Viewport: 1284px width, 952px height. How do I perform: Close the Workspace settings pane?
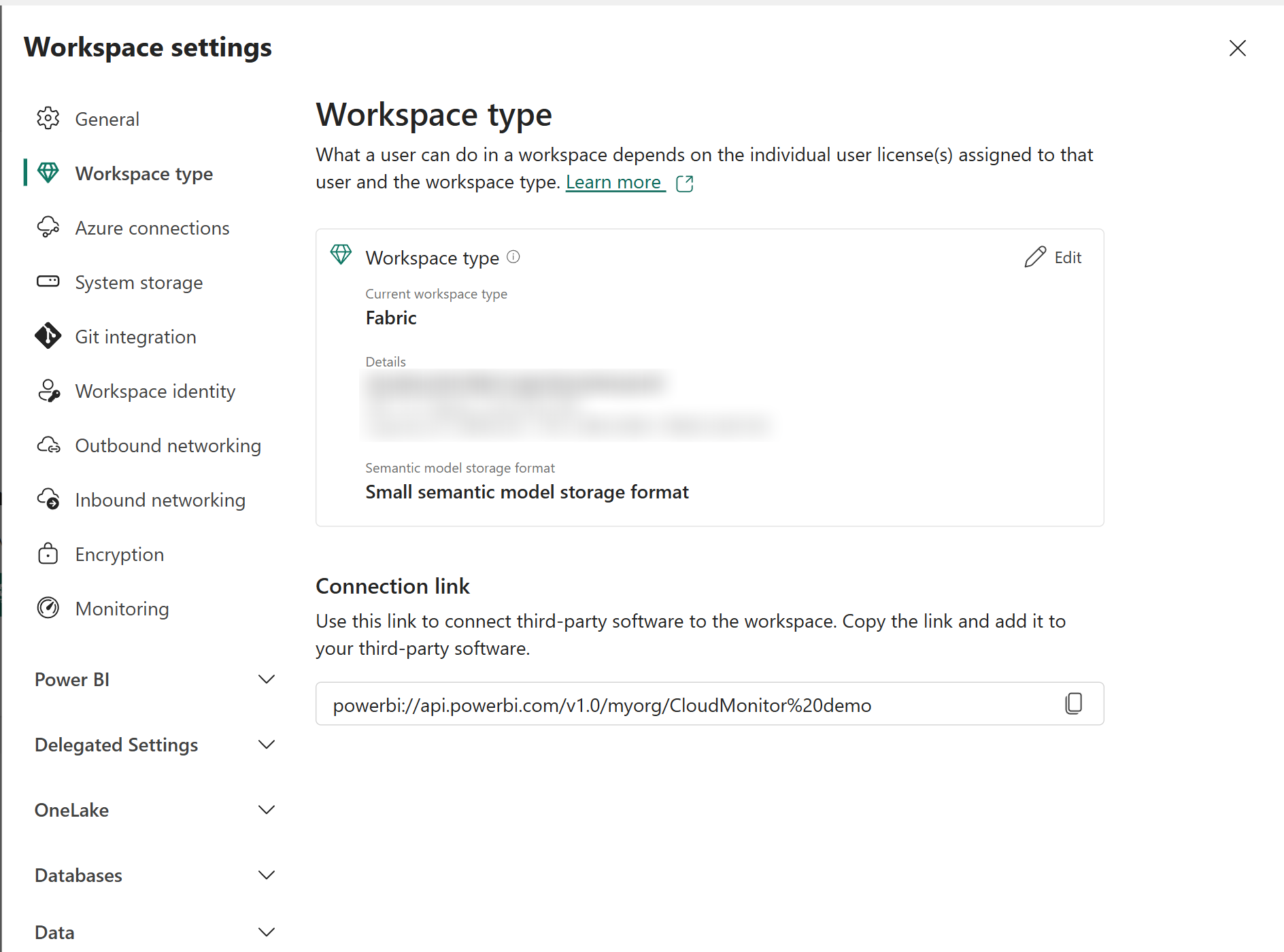tap(1238, 48)
